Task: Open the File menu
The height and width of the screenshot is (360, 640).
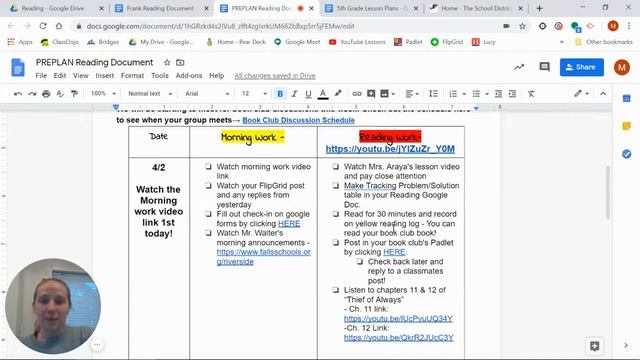Action: point(41,76)
